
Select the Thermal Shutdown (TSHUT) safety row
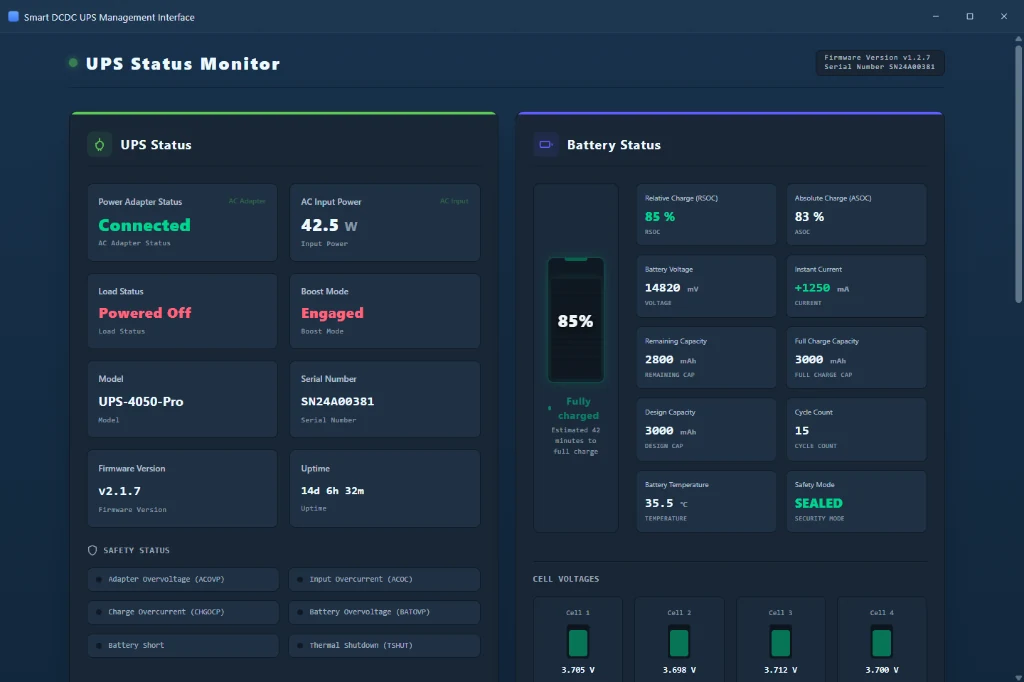[x=385, y=645]
